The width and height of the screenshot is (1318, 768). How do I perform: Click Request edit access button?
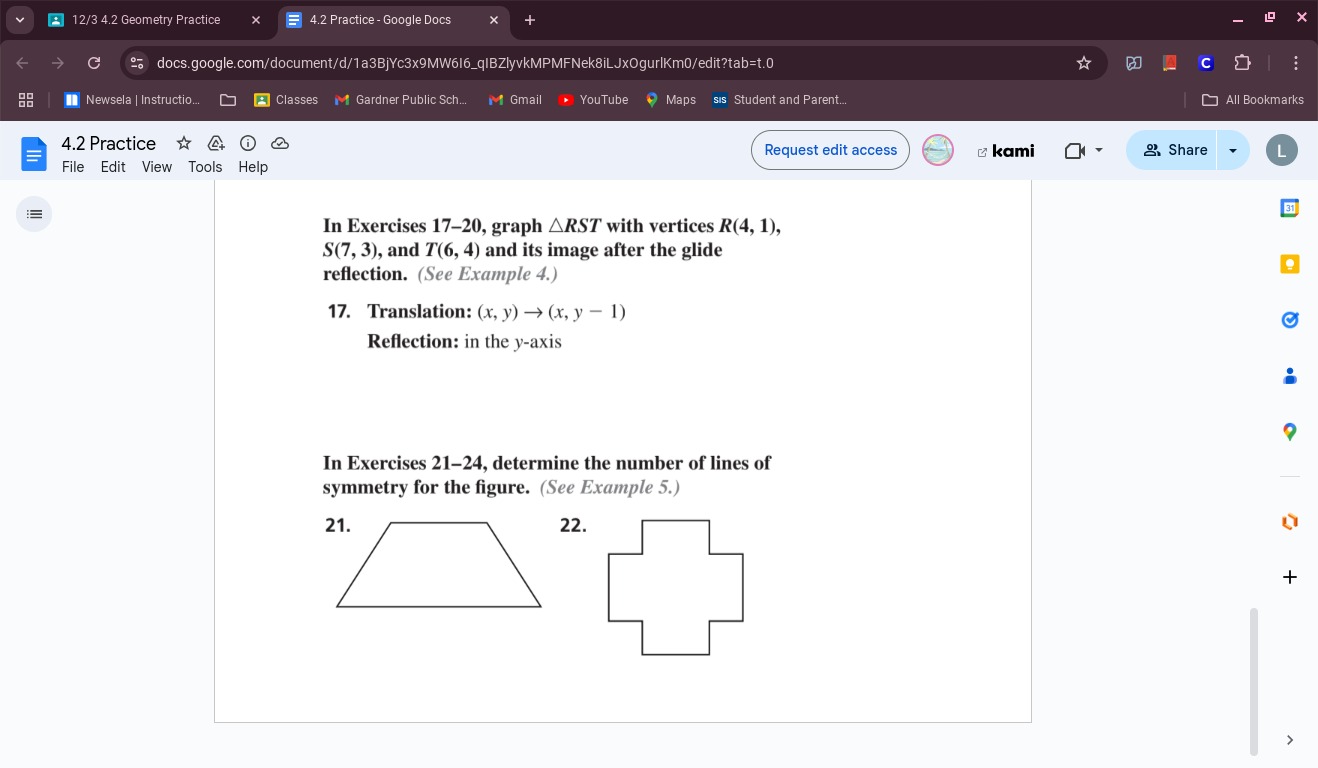tap(830, 150)
